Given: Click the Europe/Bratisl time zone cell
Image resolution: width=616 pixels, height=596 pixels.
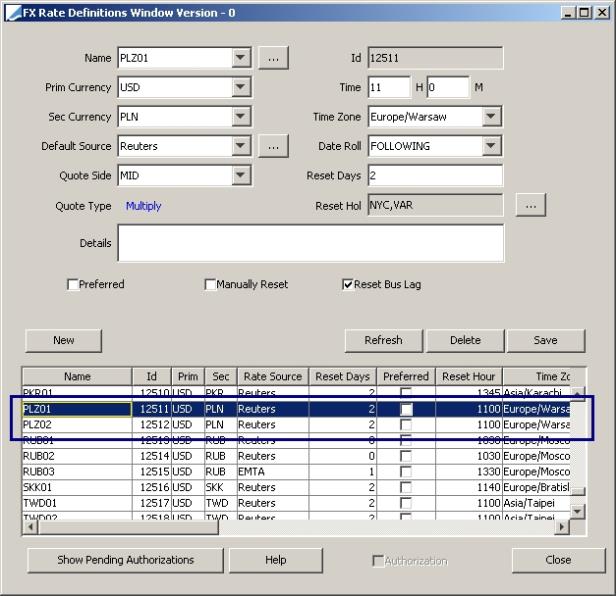Looking at the screenshot, I should (536, 488).
